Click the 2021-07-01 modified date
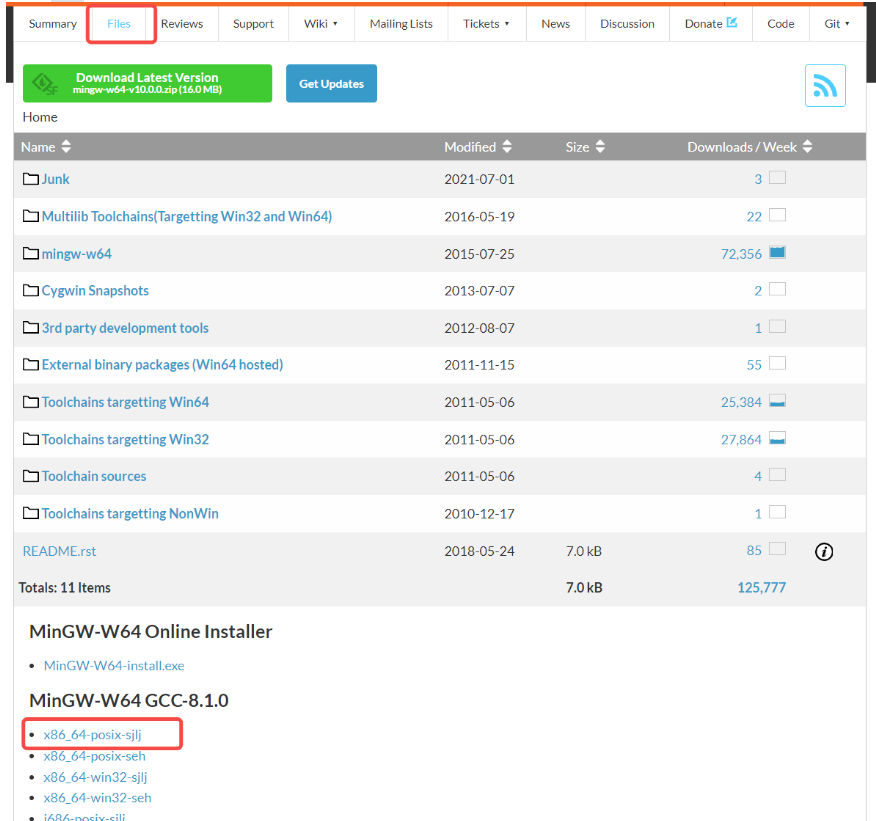876x821 pixels. 479,179
